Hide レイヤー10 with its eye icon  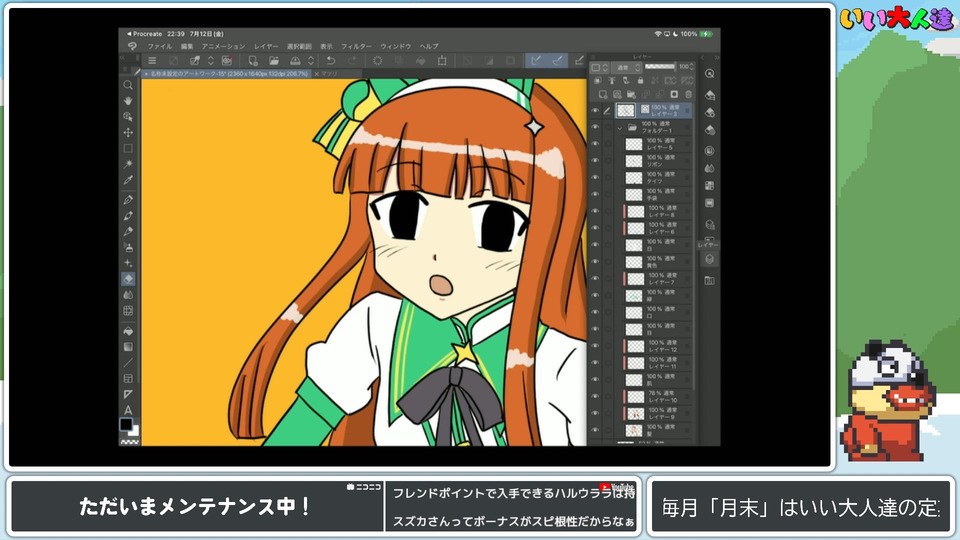(594, 396)
